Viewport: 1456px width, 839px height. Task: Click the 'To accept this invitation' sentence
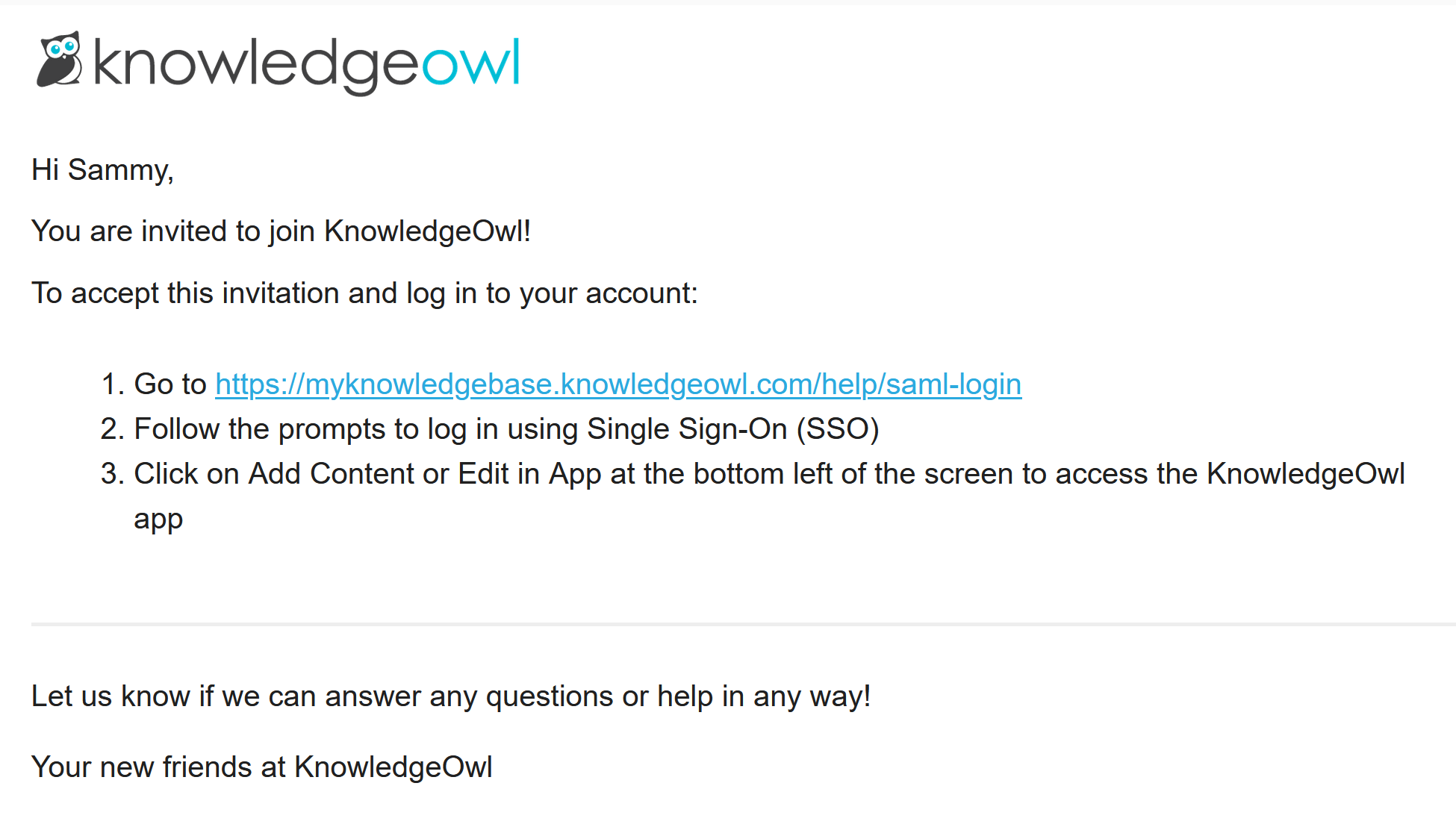click(364, 294)
